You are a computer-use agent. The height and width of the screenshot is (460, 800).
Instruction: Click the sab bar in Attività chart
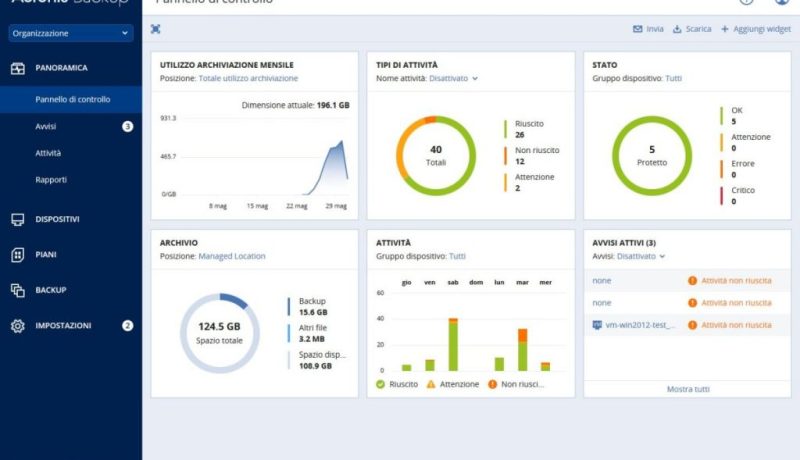(x=453, y=344)
